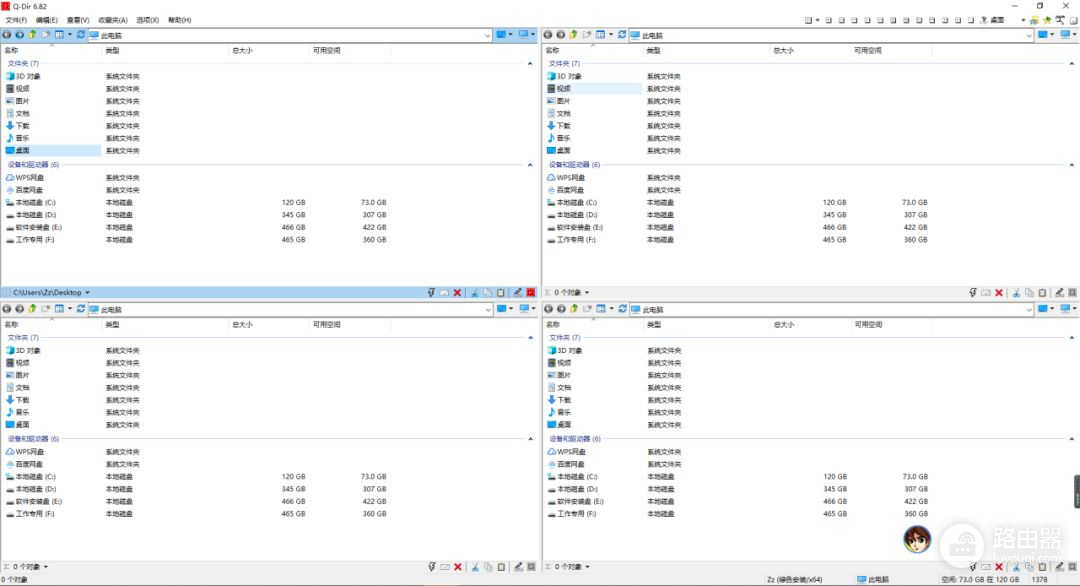Click the lightning icon in bottom-left pane status bar
This screenshot has height=586, width=1080.
point(431,567)
